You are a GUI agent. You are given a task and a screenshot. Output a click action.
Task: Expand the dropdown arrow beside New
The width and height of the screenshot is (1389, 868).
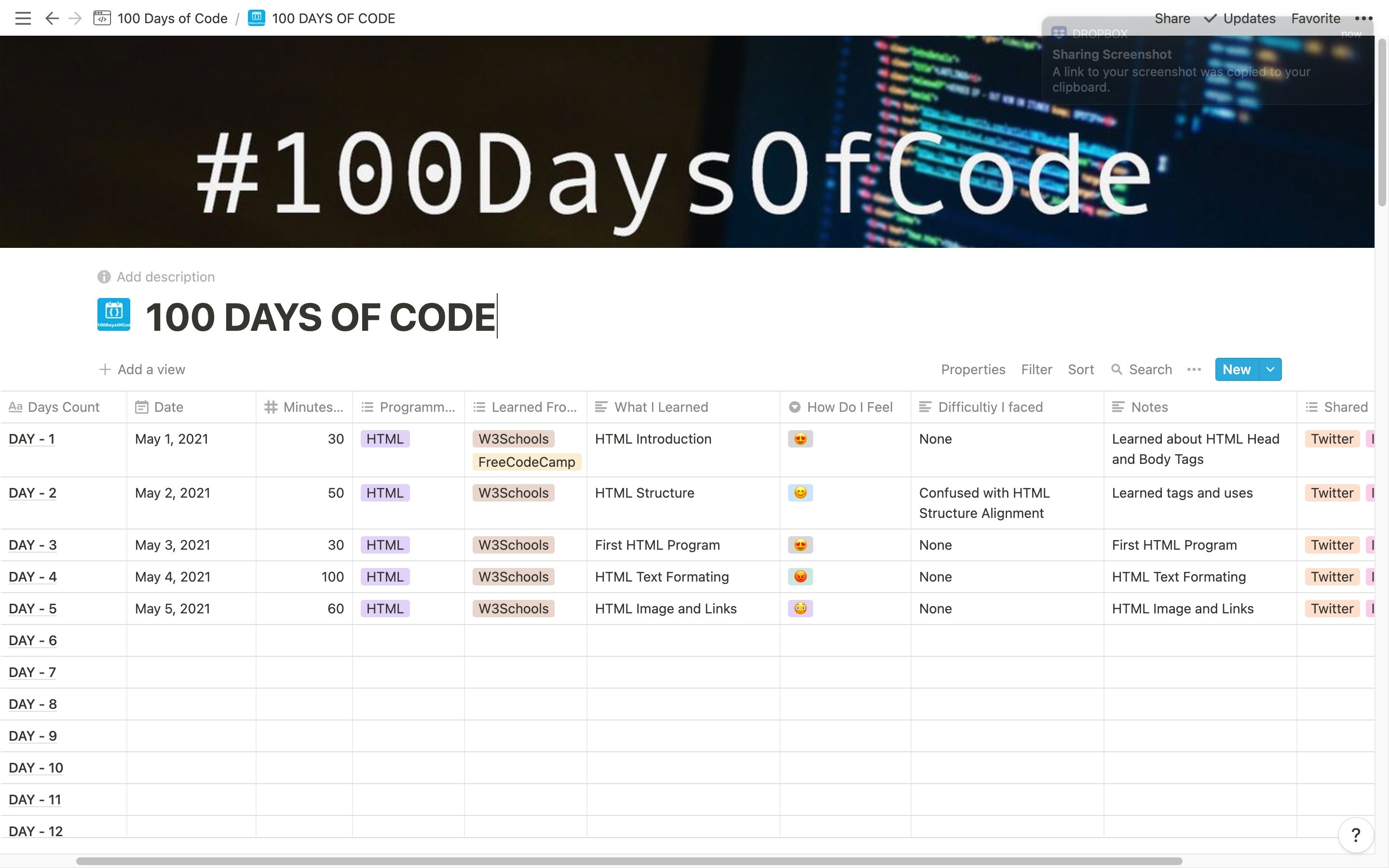pyautogui.click(x=1270, y=370)
